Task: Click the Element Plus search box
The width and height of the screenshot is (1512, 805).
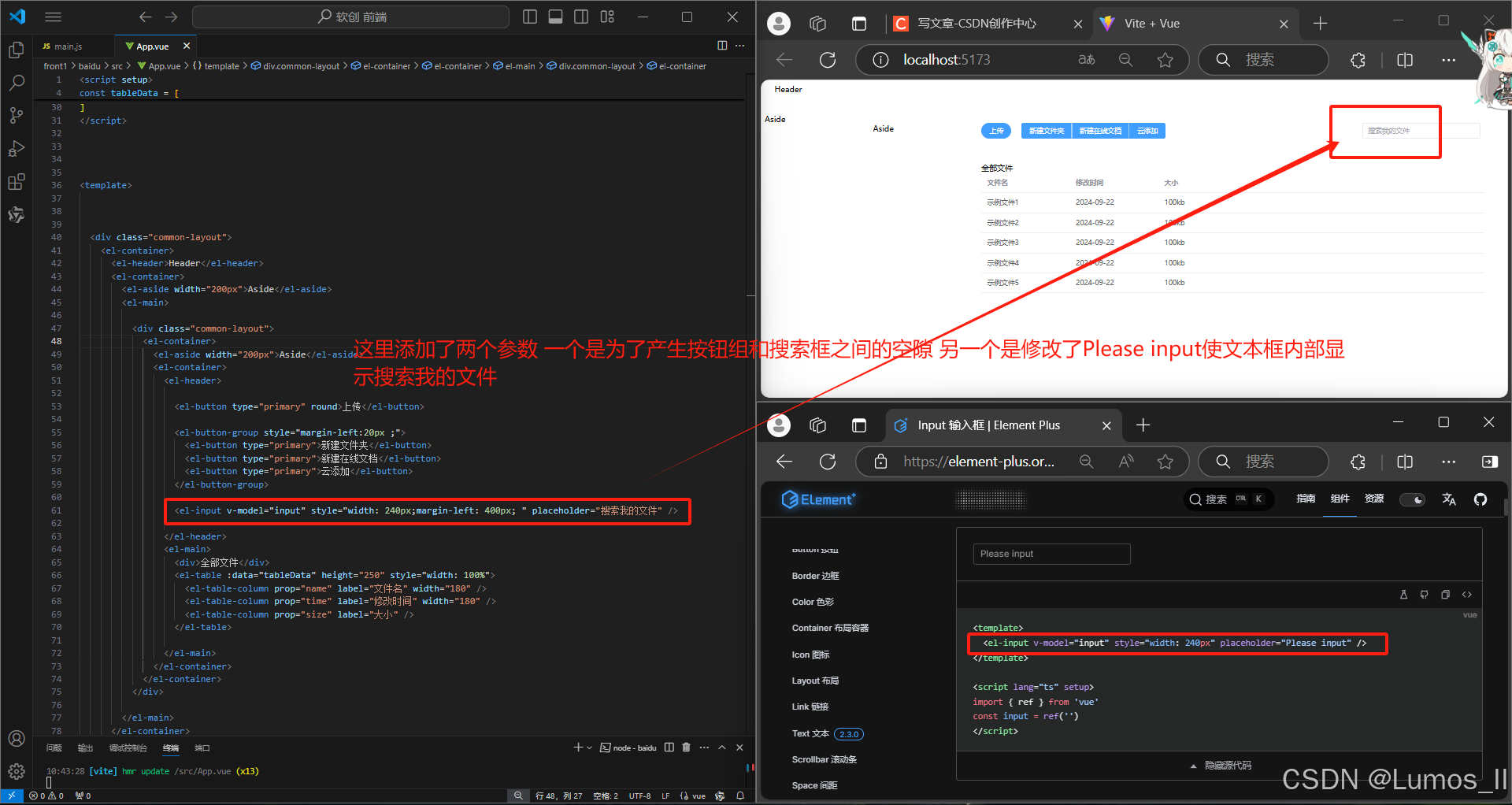Action: [1228, 499]
